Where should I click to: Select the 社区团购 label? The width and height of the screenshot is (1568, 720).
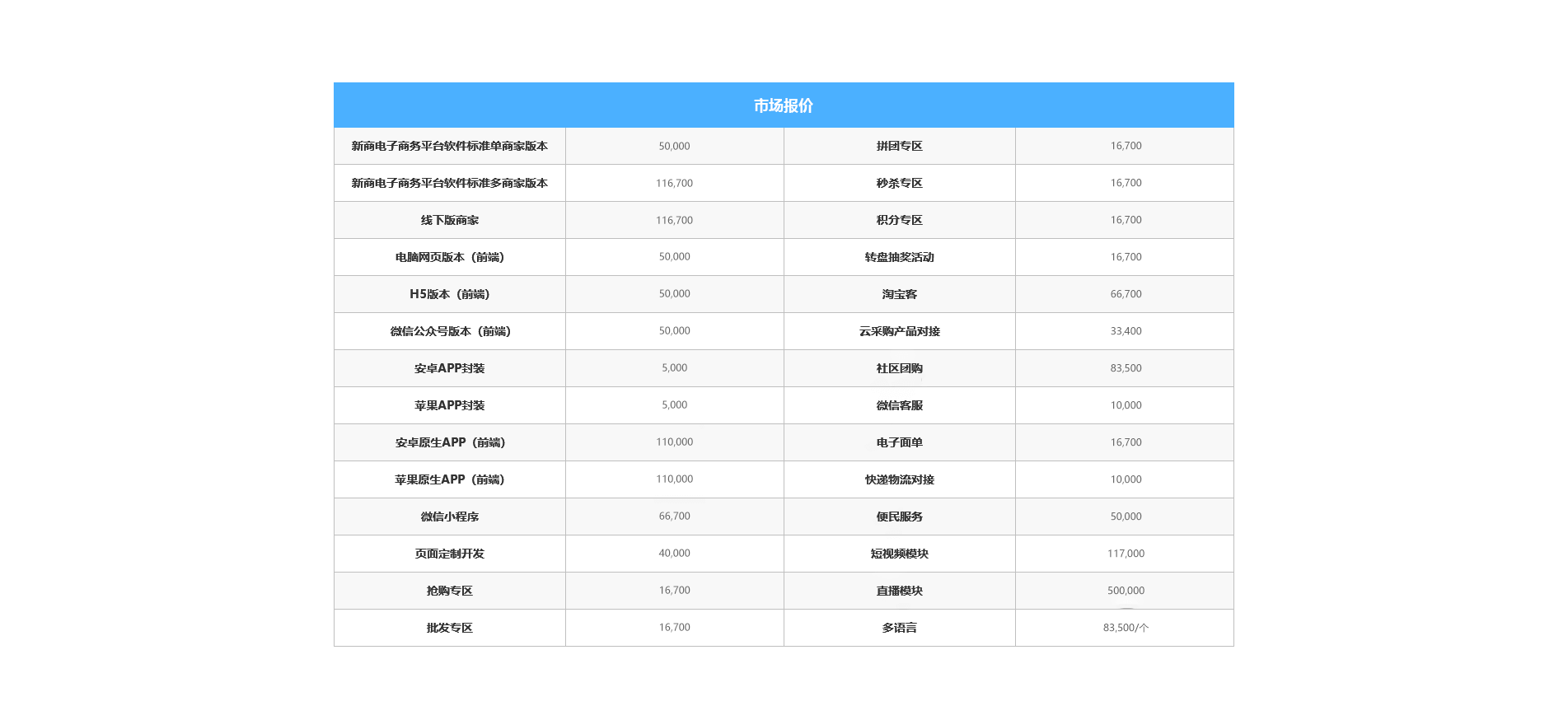click(x=899, y=368)
